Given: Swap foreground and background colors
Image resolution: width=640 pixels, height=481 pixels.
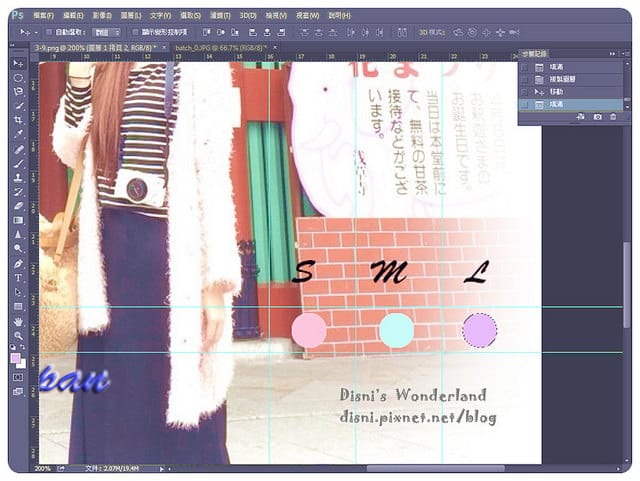Looking at the screenshot, I should 23,347.
